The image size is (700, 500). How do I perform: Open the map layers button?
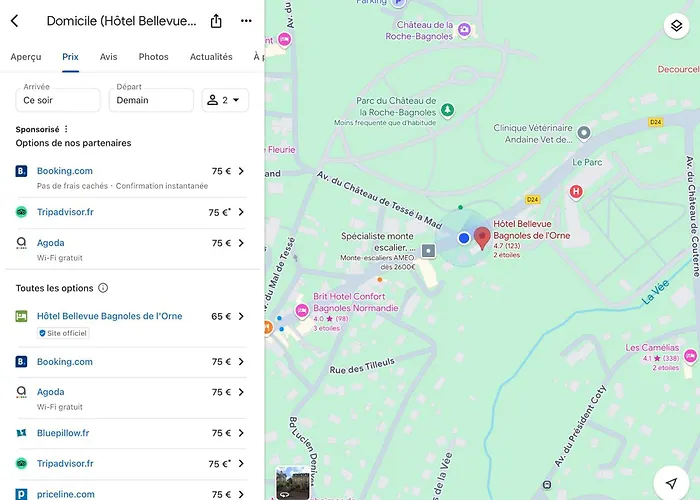tap(676, 26)
